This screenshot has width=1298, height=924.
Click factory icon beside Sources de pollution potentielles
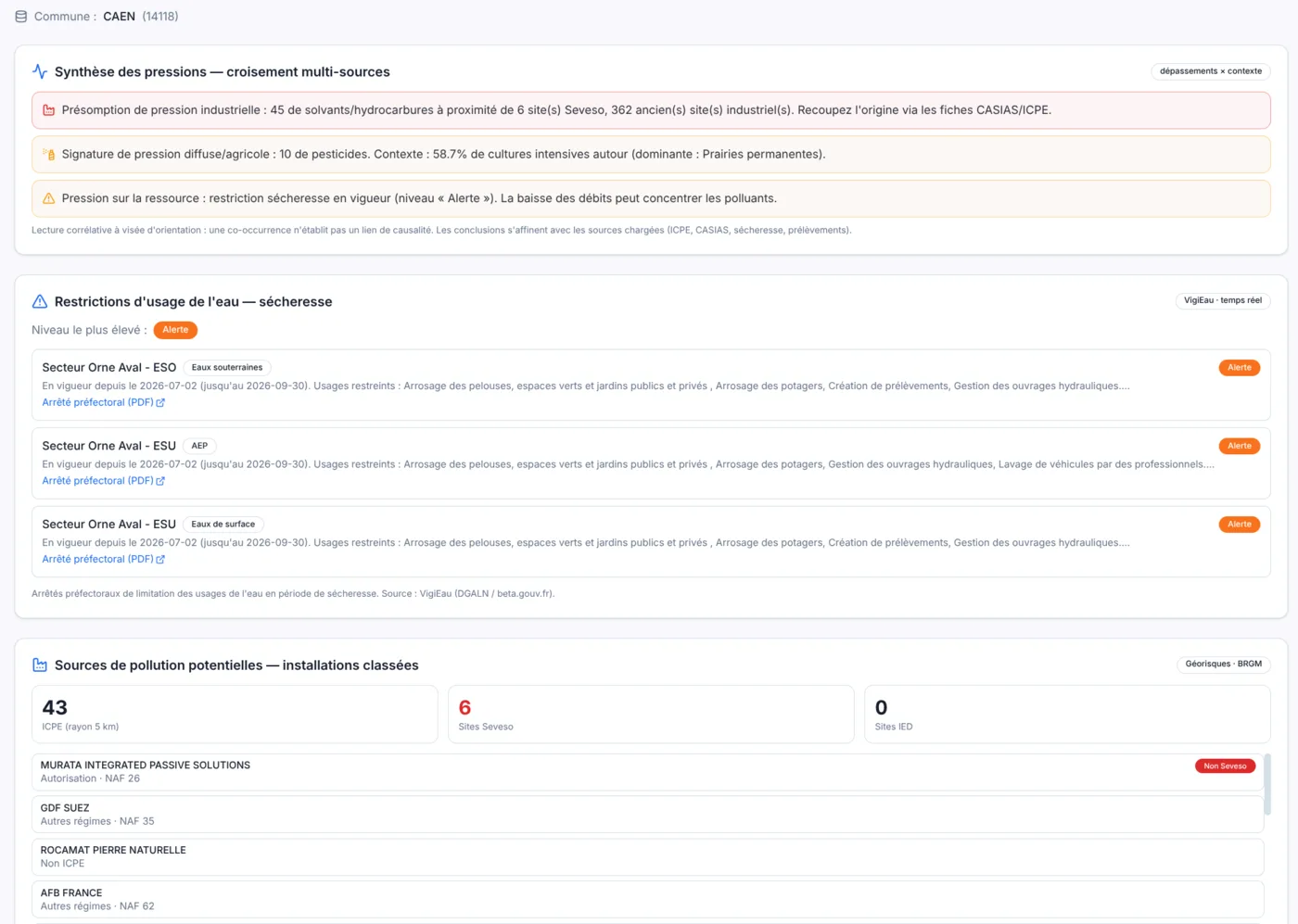pyautogui.click(x=40, y=665)
